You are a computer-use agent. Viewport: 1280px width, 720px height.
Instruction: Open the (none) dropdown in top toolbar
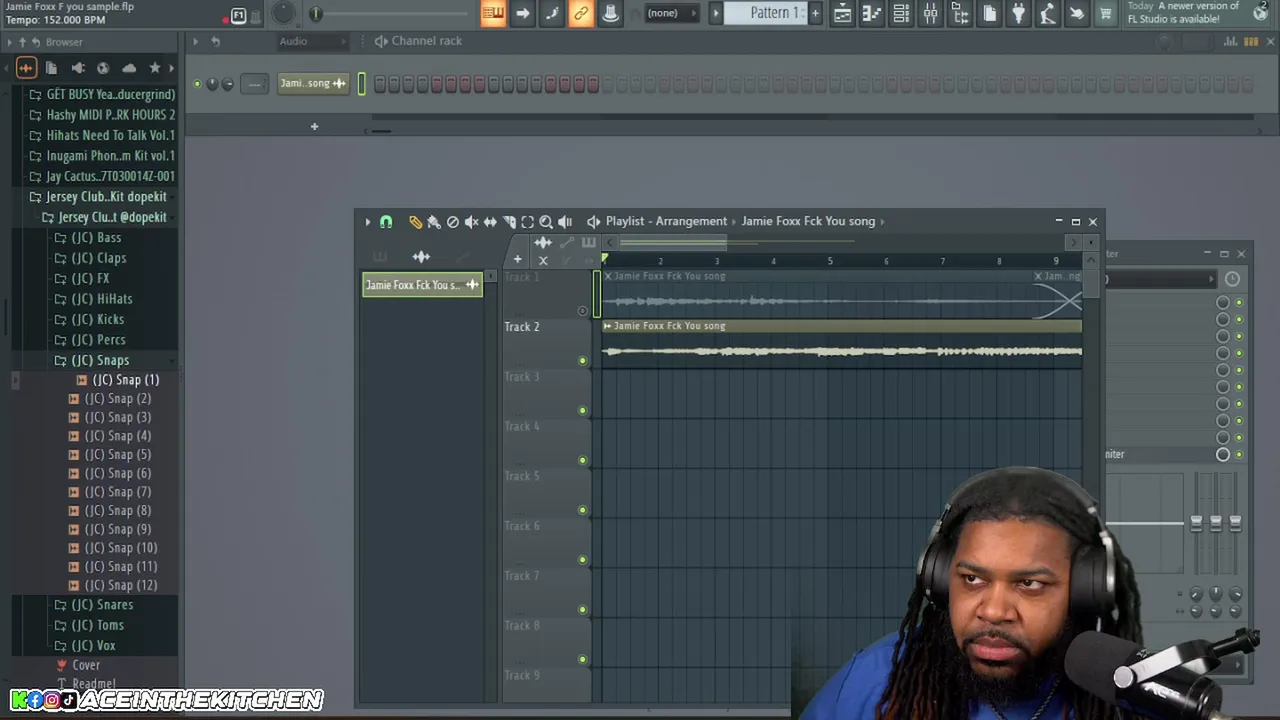(671, 13)
